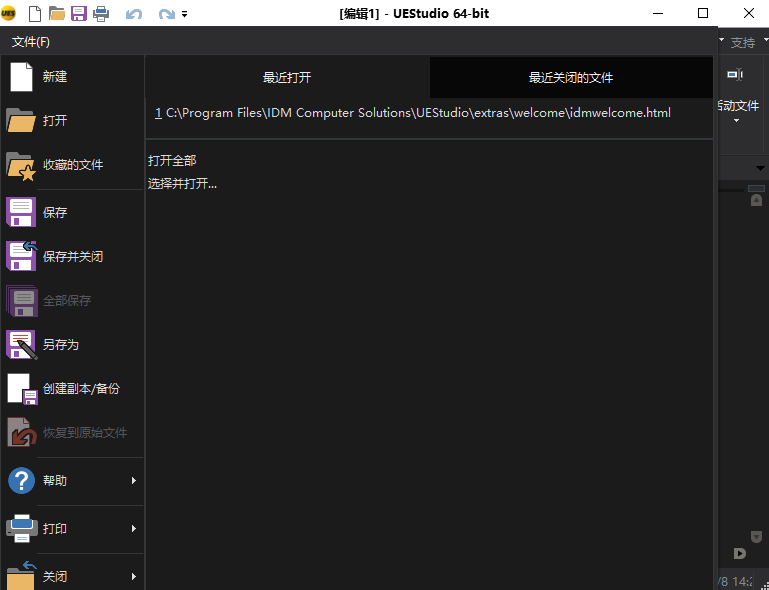Click the scroll down arrow in right panel
Screen dimensions: 769x590
point(756,536)
